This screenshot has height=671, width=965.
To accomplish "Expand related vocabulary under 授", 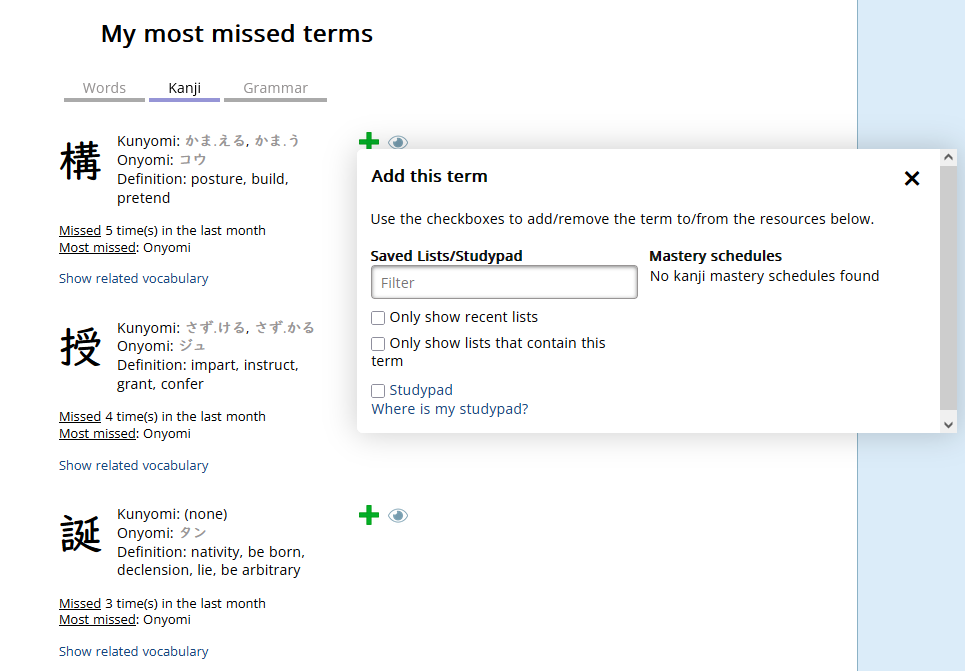I will click(134, 465).
